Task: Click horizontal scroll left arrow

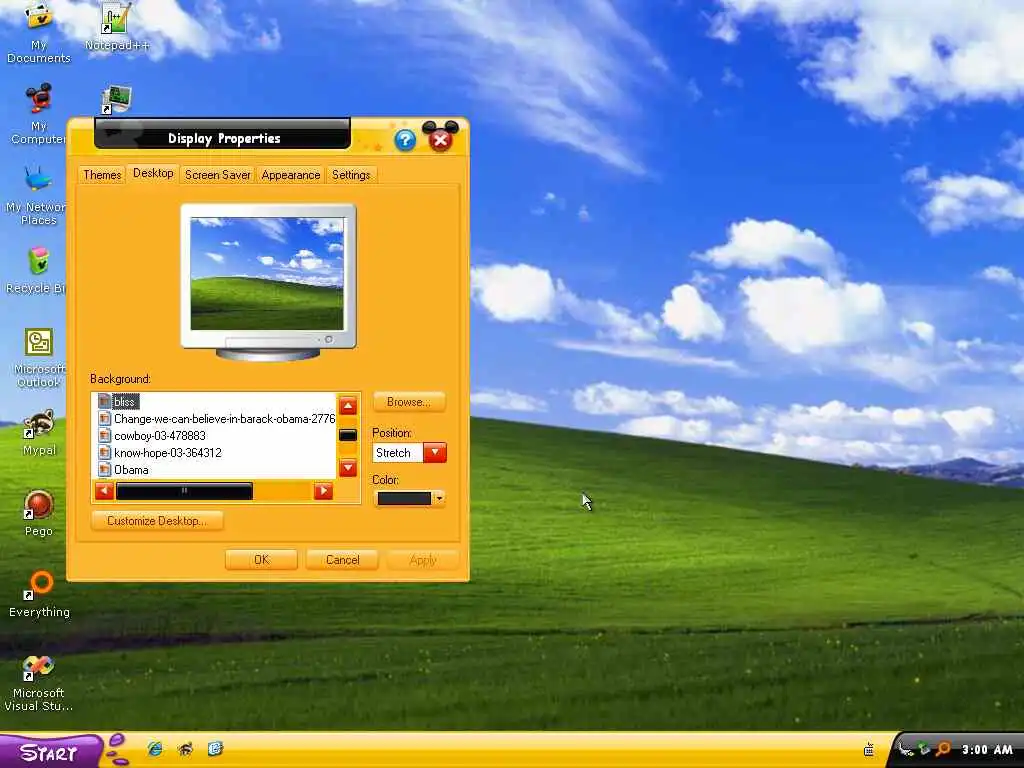Action: [x=104, y=491]
